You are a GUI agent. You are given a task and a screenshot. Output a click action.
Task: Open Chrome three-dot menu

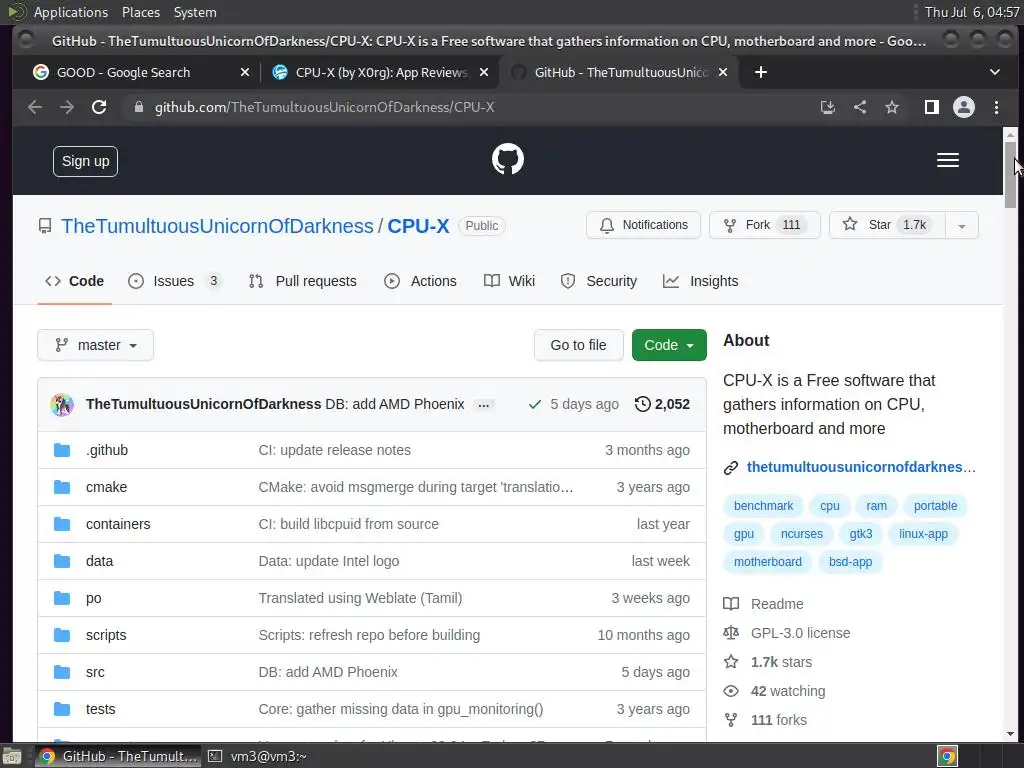996,107
